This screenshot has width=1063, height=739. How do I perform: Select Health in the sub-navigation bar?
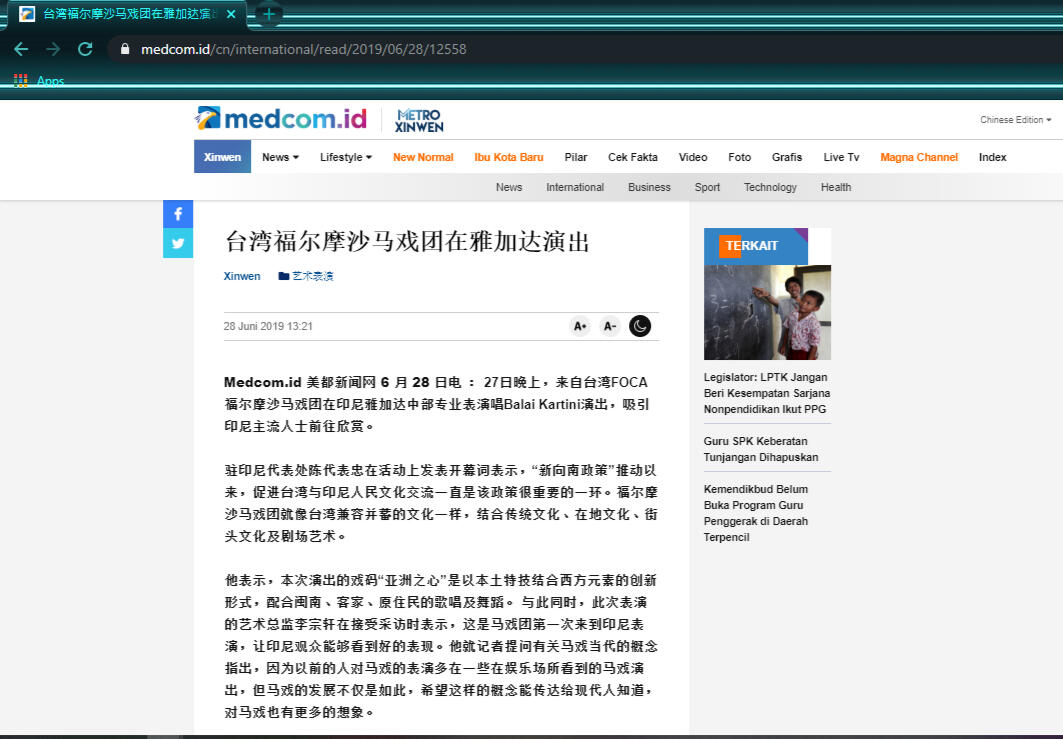[836, 187]
